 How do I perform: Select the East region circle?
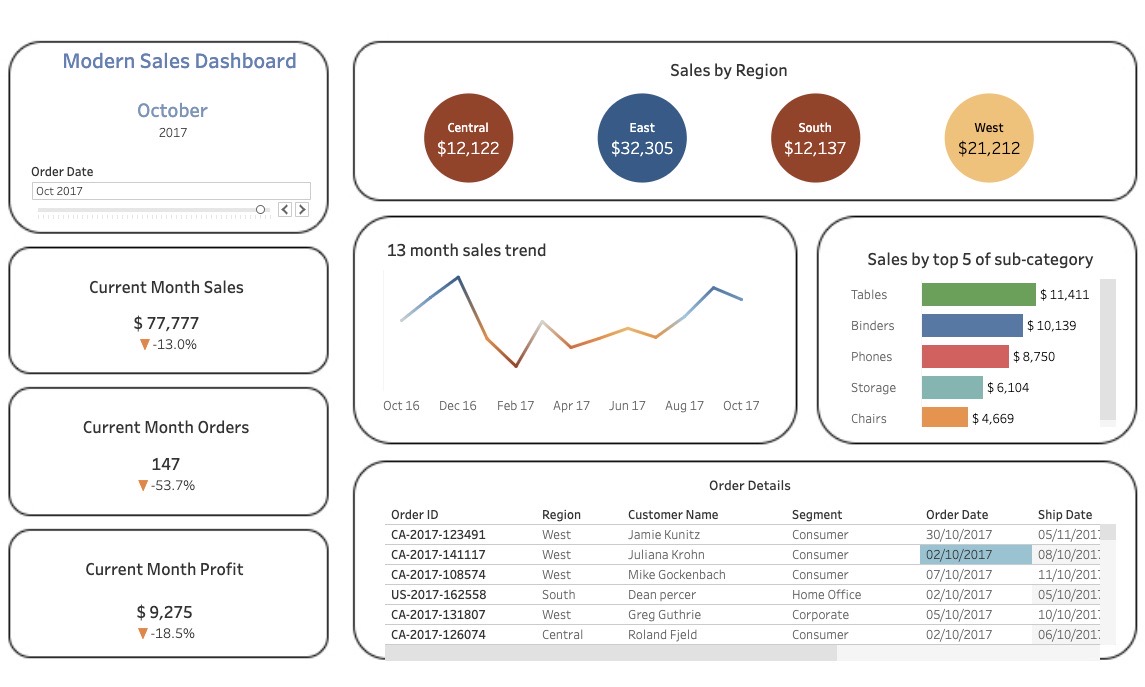point(642,139)
